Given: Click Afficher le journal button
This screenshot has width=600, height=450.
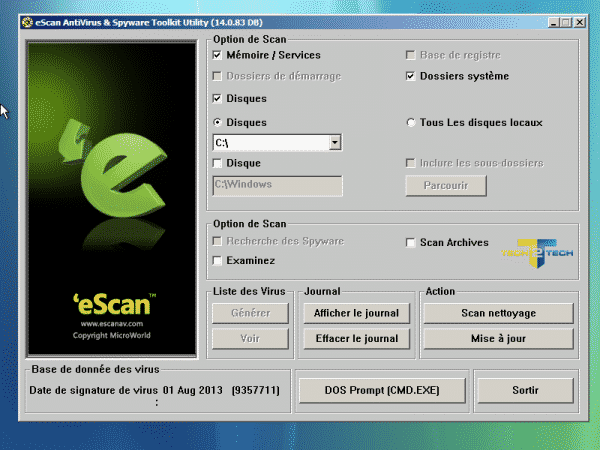Looking at the screenshot, I should (x=357, y=313).
